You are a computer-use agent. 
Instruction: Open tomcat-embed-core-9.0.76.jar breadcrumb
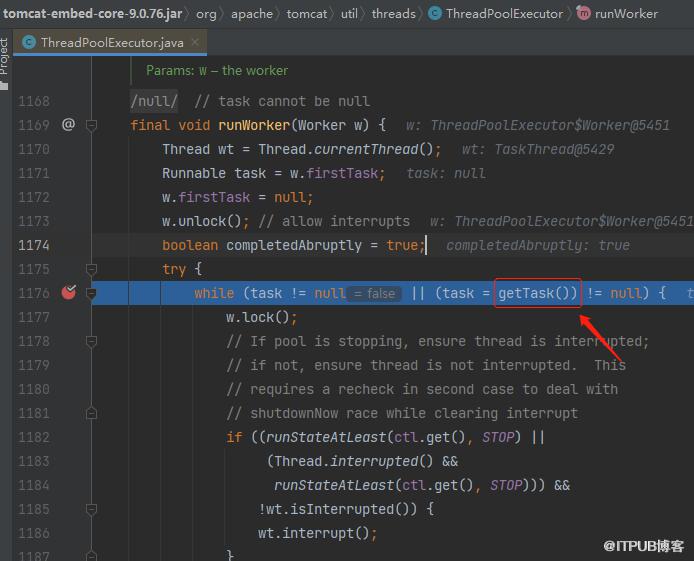[x=93, y=14]
